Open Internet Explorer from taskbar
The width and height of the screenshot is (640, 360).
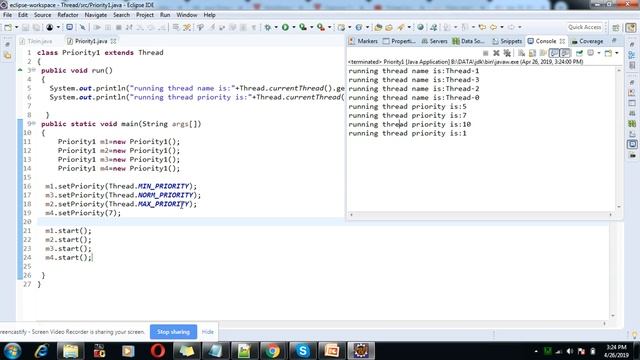click(x=42, y=351)
